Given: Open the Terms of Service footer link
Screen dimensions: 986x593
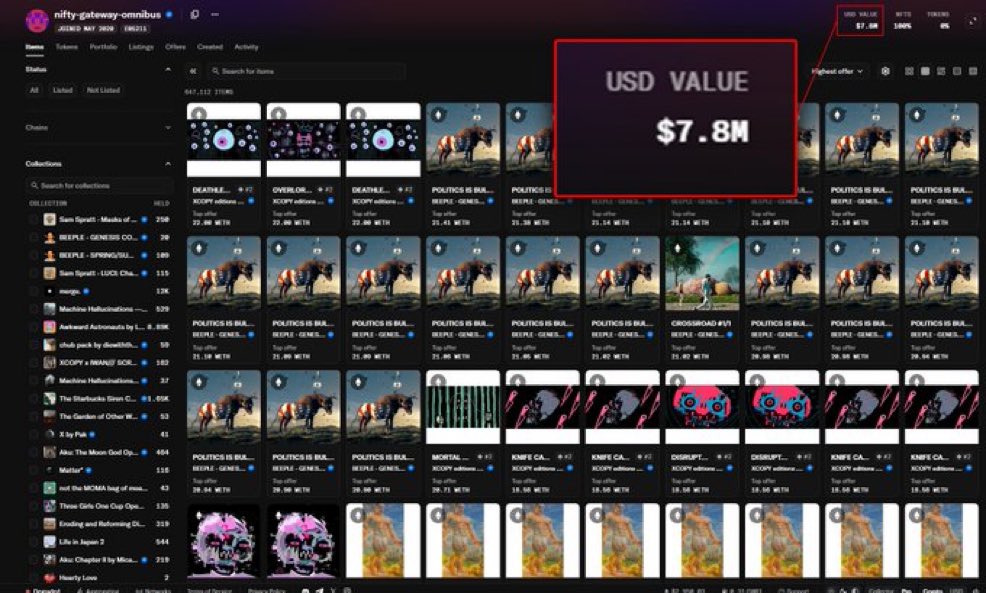Looking at the screenshot, I should [209, 590].
